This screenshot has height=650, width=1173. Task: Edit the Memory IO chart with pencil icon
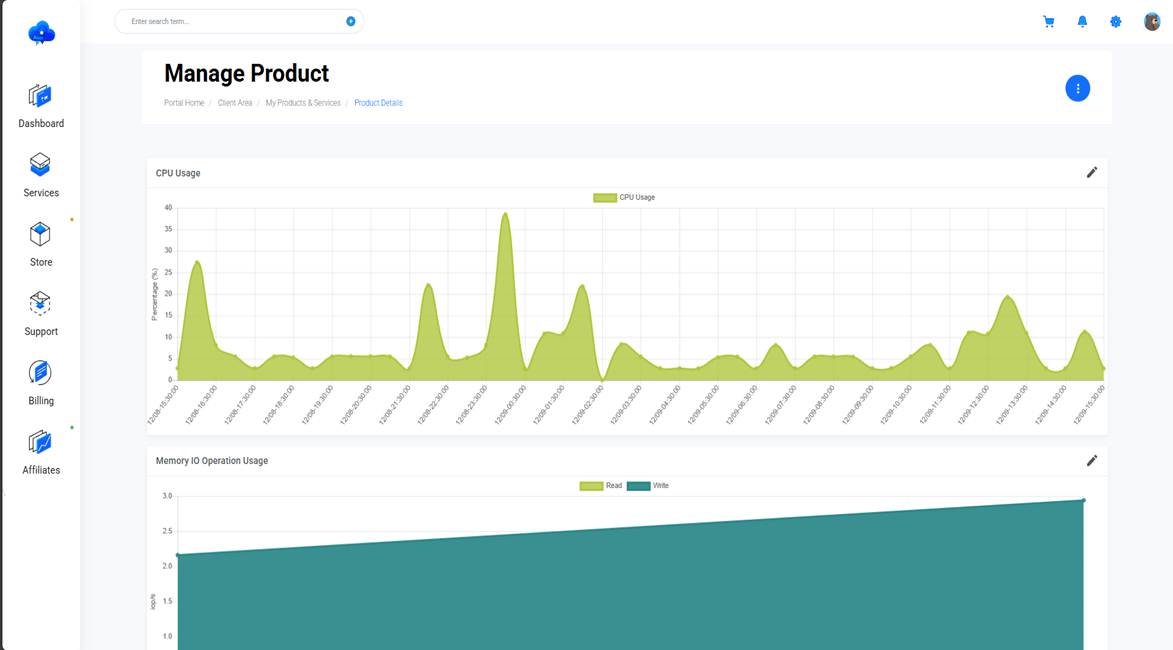pos(1092,460)
